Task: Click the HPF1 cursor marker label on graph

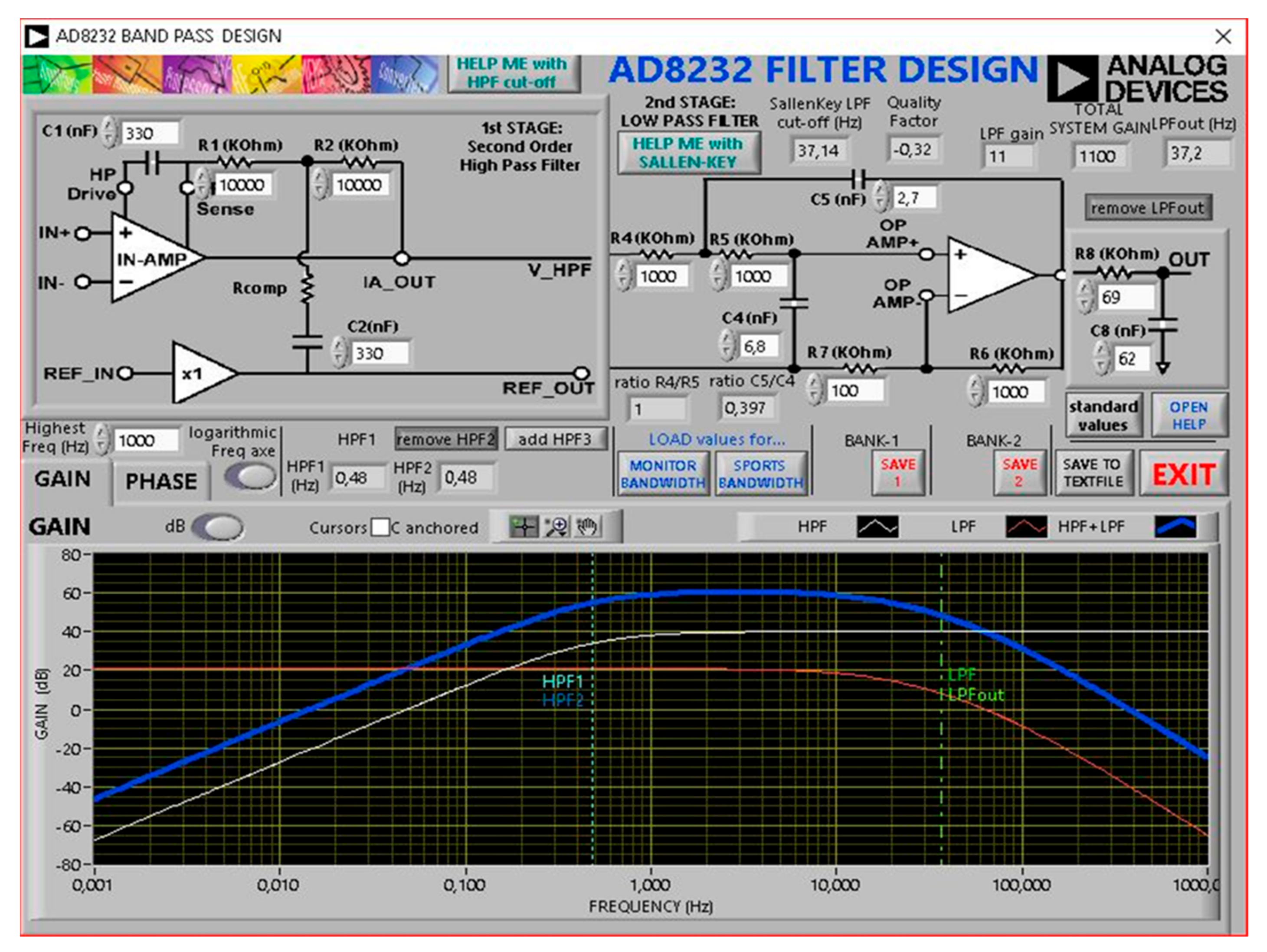Action: 563,682
